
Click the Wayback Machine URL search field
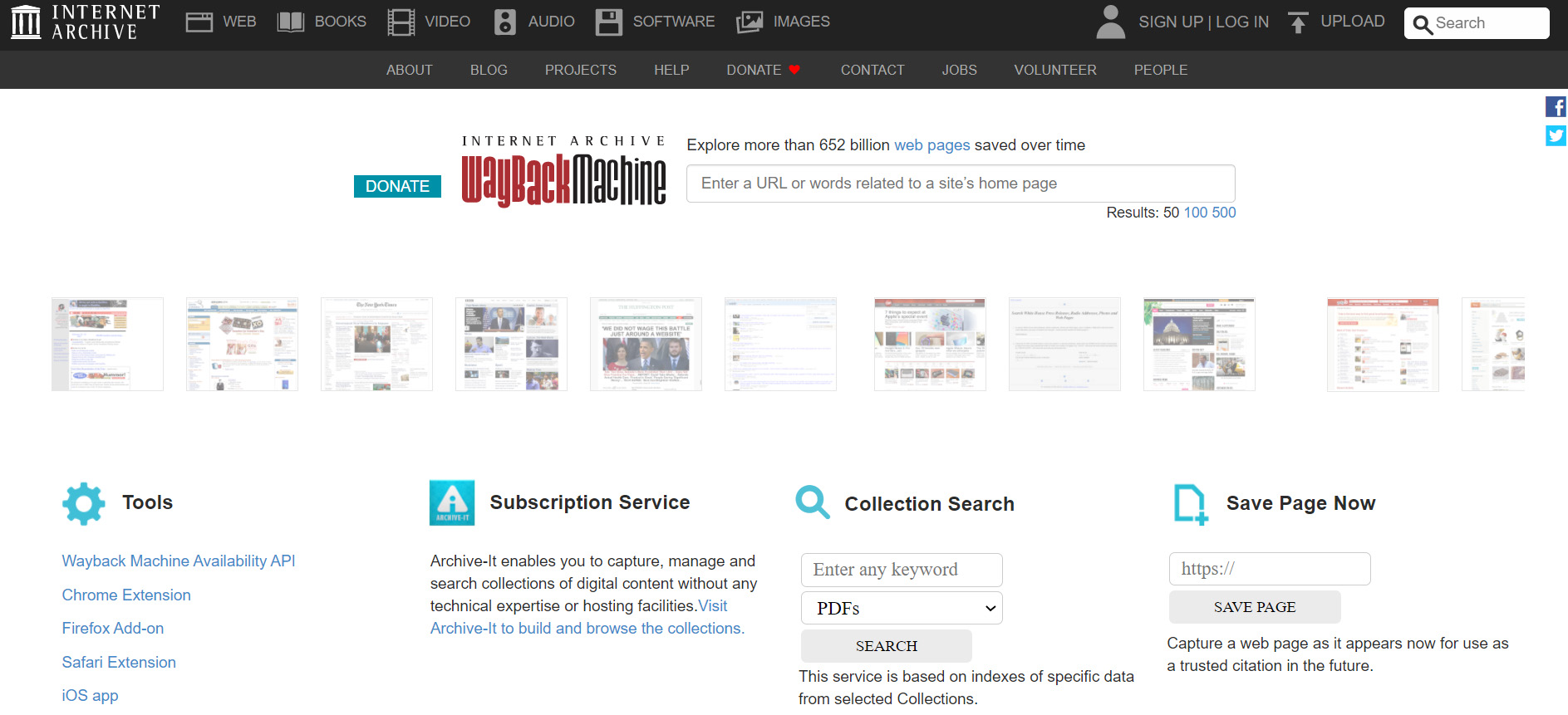(x=960, y=184)
